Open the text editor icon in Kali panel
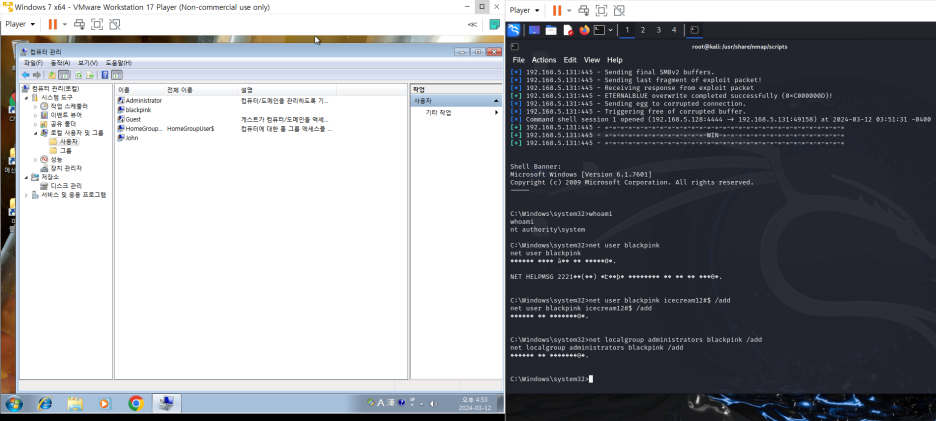 point(568,30)
